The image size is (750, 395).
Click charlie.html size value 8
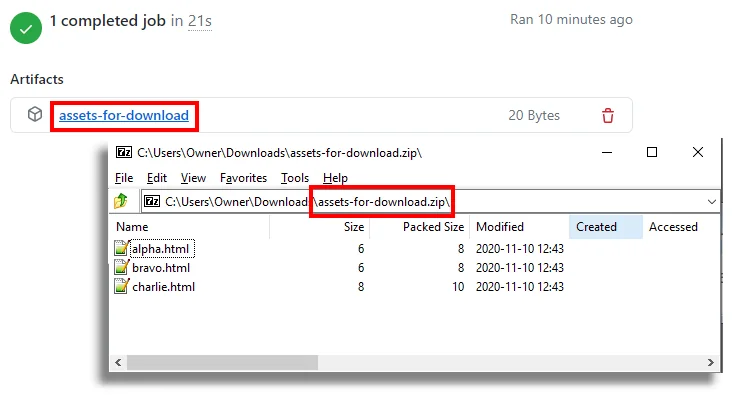(x=361, y=287)
